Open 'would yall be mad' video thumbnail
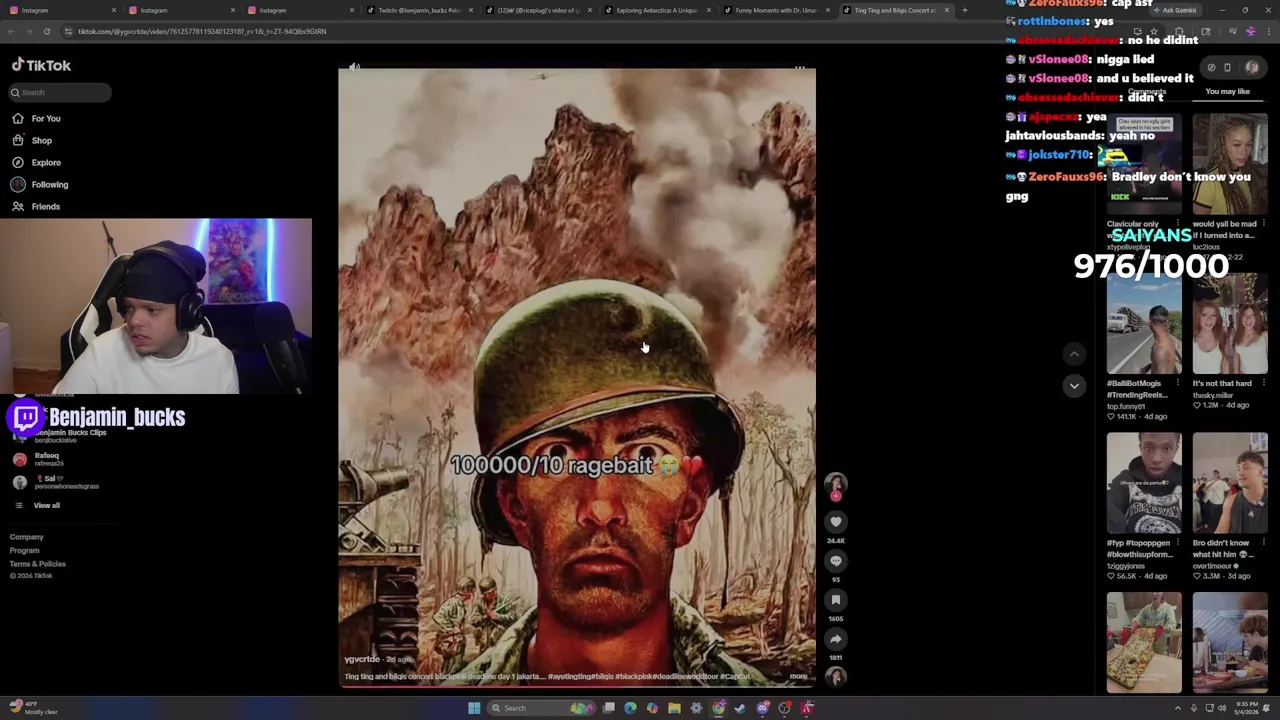 pos(1230,164)
